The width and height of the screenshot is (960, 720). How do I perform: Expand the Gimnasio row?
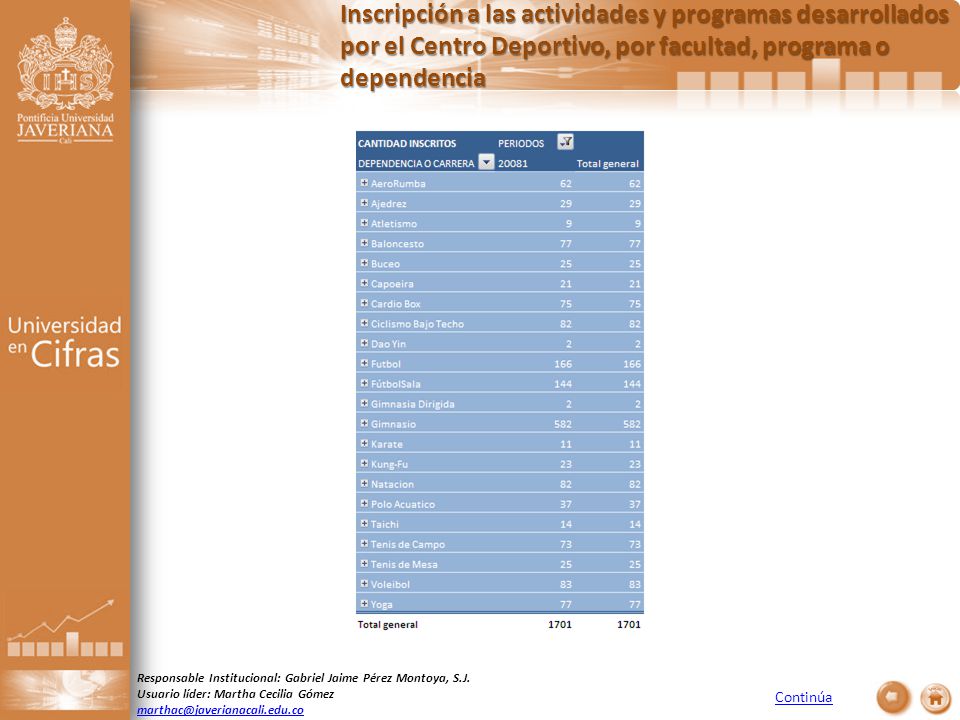click(x=364, y=423)
